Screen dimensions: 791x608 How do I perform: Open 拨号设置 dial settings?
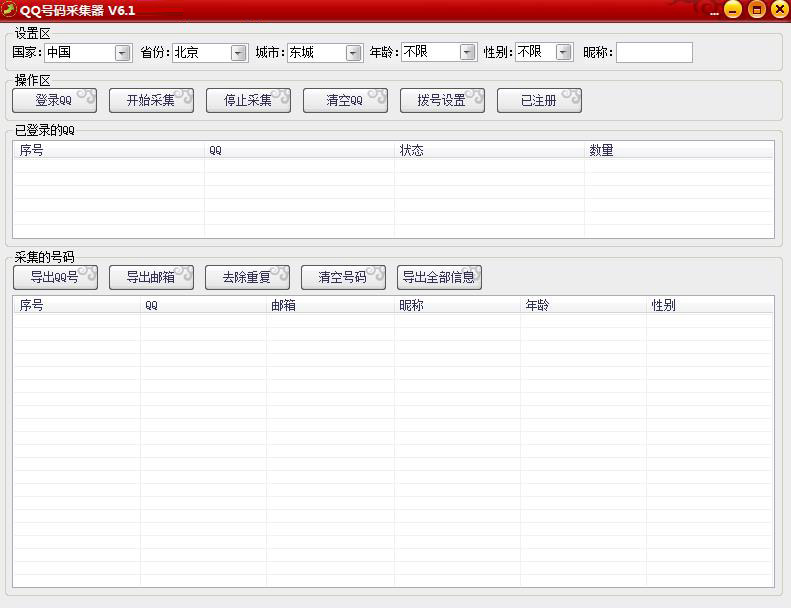coord(442,100)
